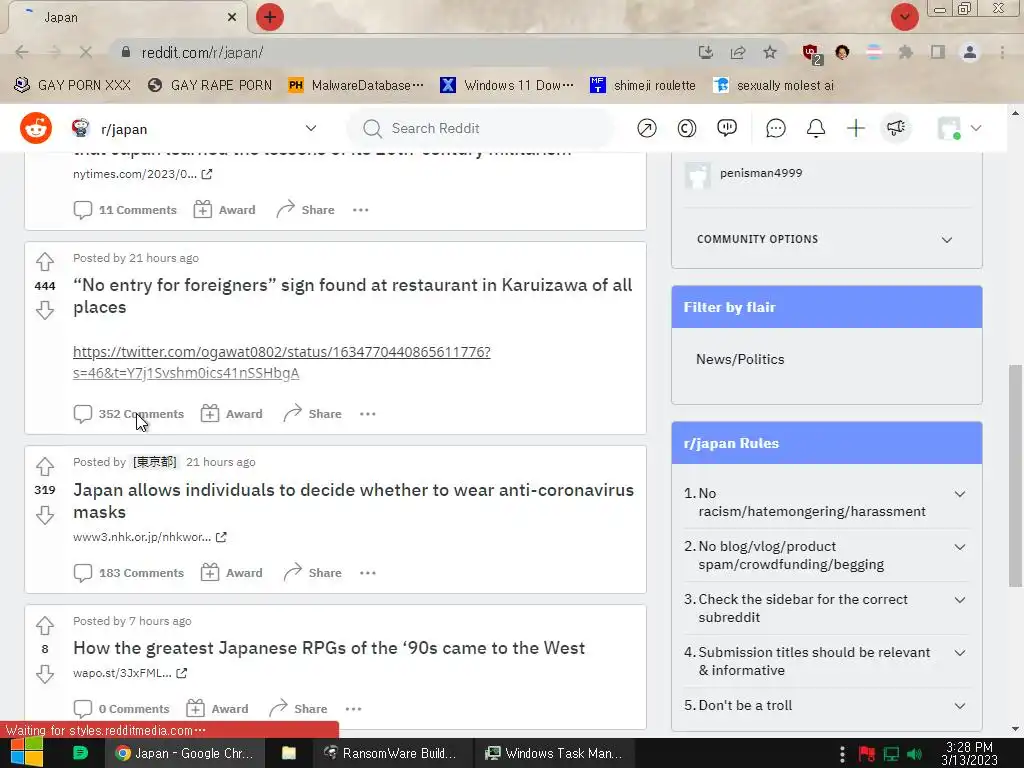Toggle the Chrome side panel icon

click(938, 52)
